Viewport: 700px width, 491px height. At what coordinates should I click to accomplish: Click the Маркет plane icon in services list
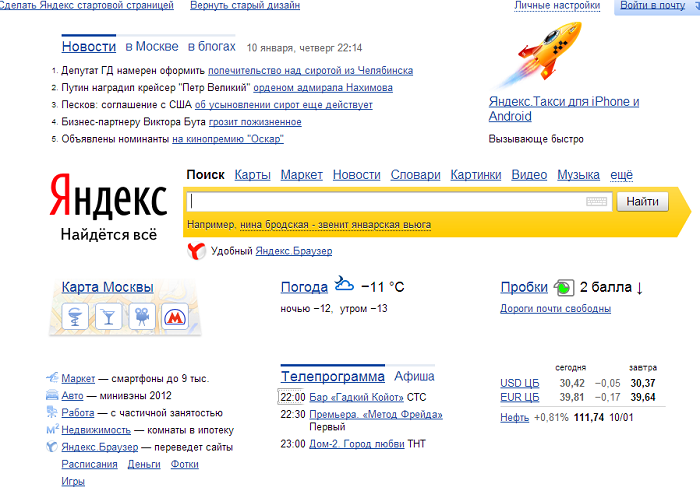[x=52, y=378]
